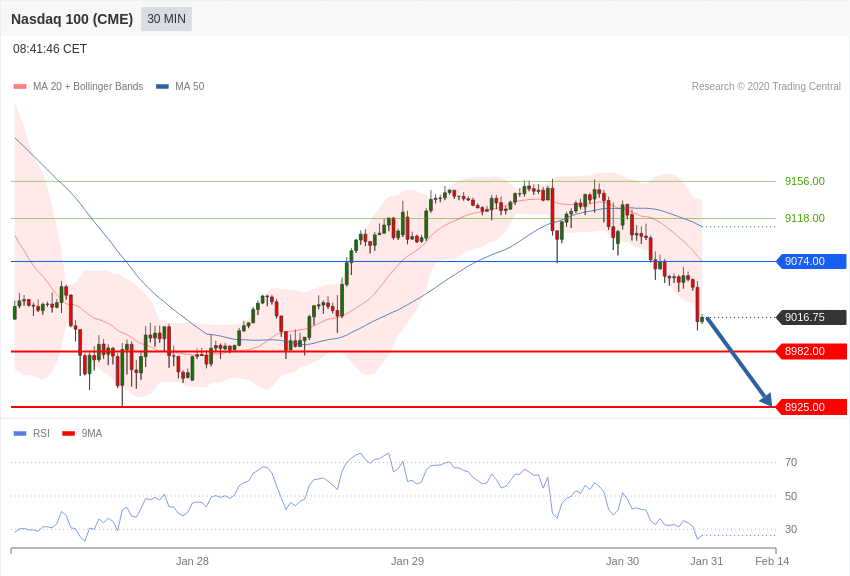Click the Jan 31 date axis label
850x576 pixels.
pyautogui.click(x=706, y=561)
